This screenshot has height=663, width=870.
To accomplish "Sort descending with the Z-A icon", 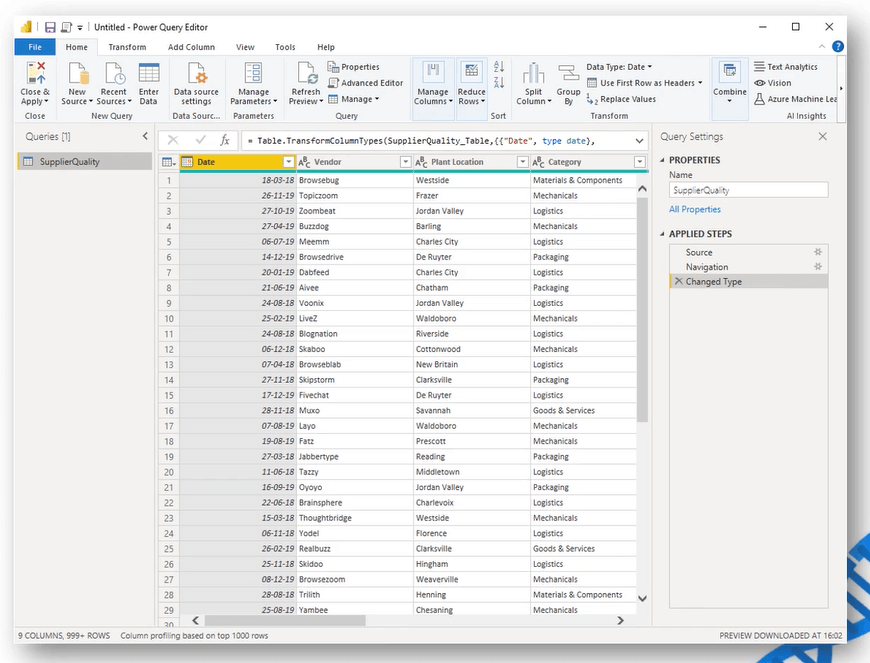I will [x=499, y=83].
